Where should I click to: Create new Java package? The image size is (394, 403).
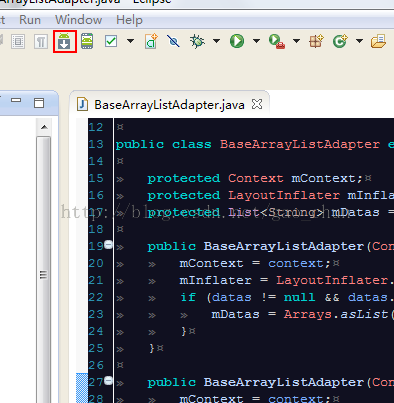click(316, 41)
